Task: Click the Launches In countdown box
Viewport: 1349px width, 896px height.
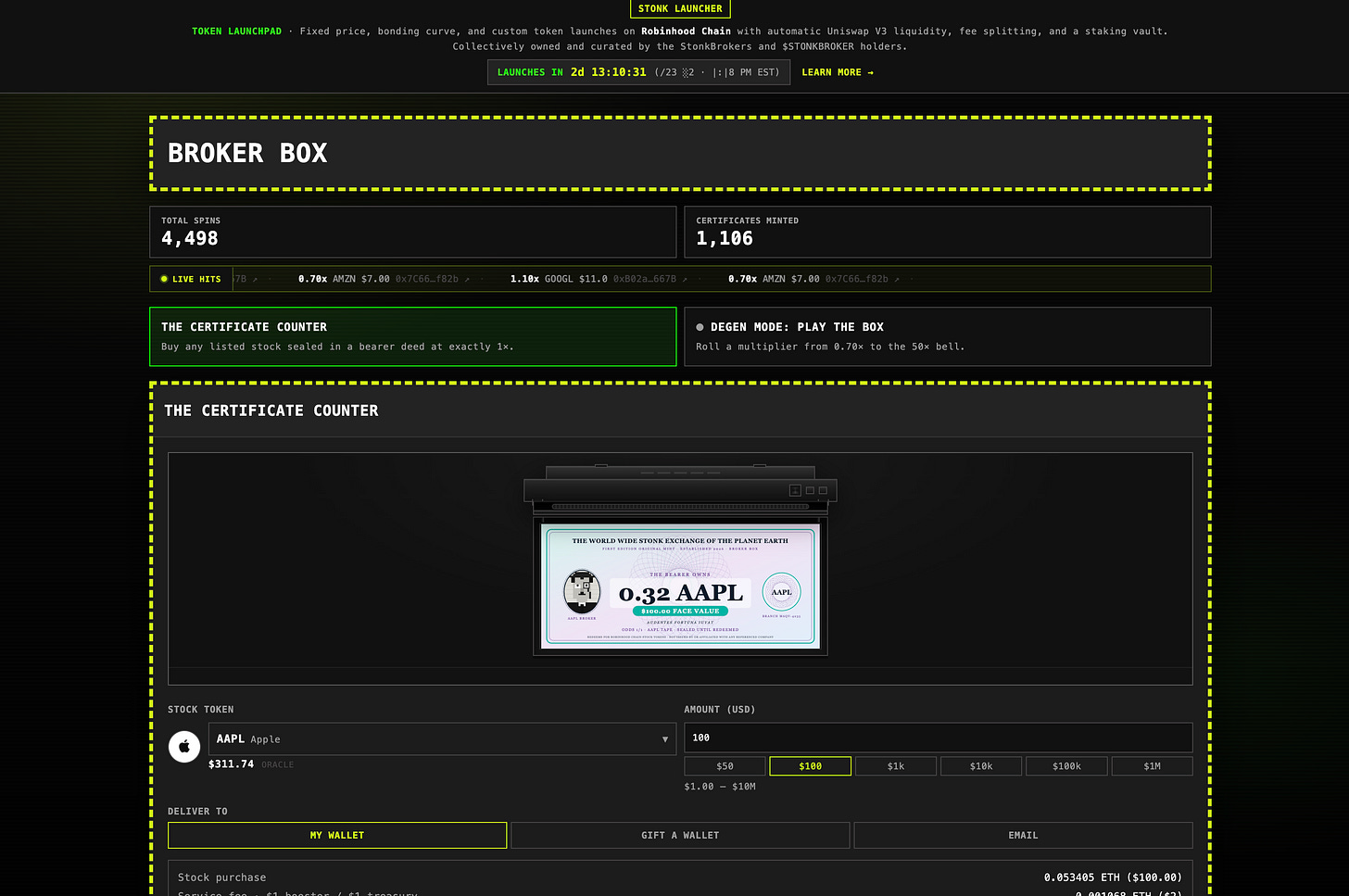Action: (638, 72)
